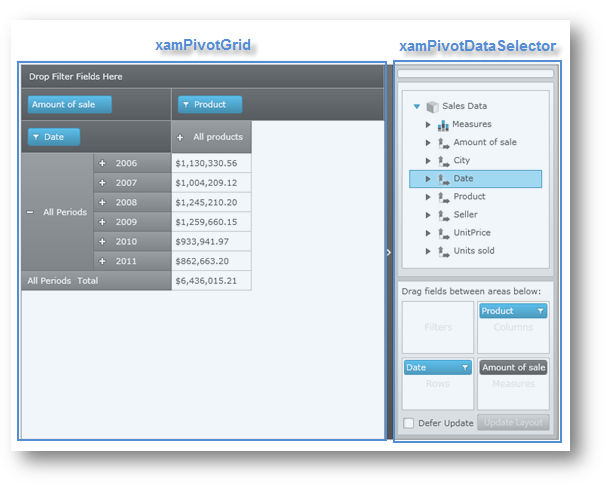The image size is (607, 495).
Task: Expand the 2006 row
Action: [x=102, y=163]
